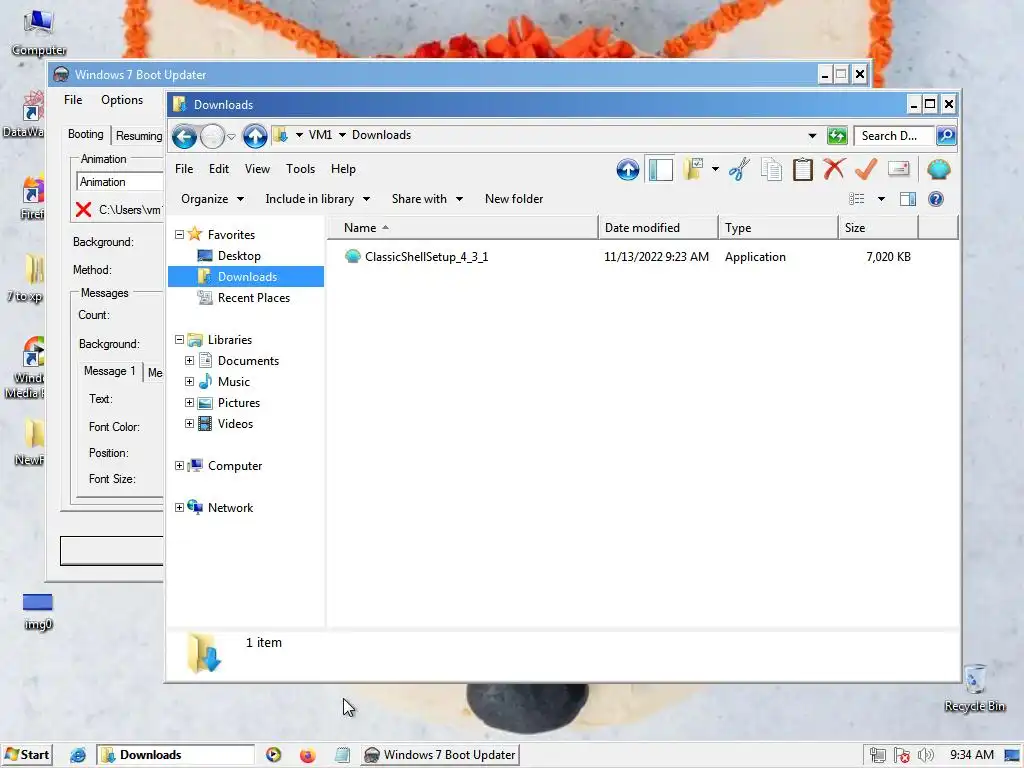Expand the Music library node
Screen dimensions: 1024x768
189,381
